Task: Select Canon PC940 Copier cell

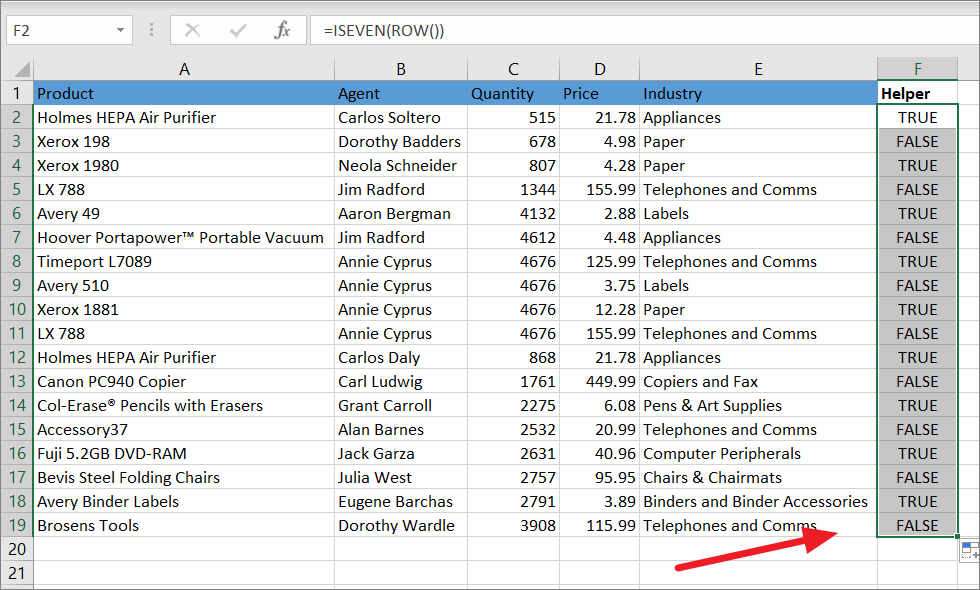Action: point(184,381)
